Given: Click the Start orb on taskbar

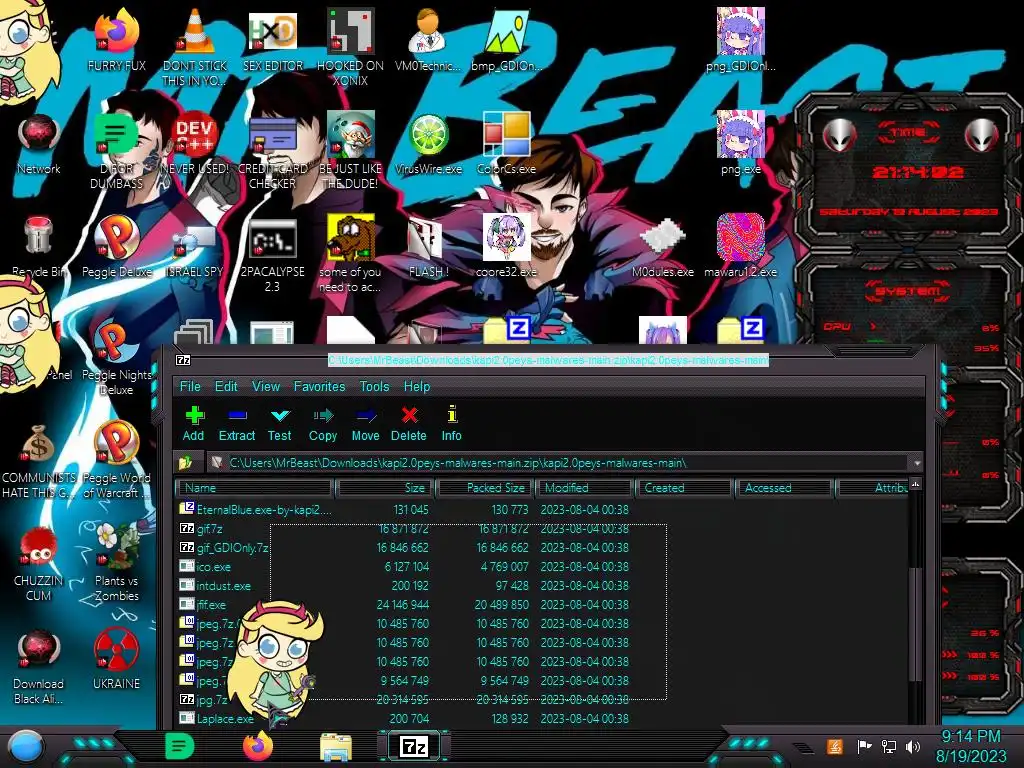Looking at the screenshot, I should point(25,746).
